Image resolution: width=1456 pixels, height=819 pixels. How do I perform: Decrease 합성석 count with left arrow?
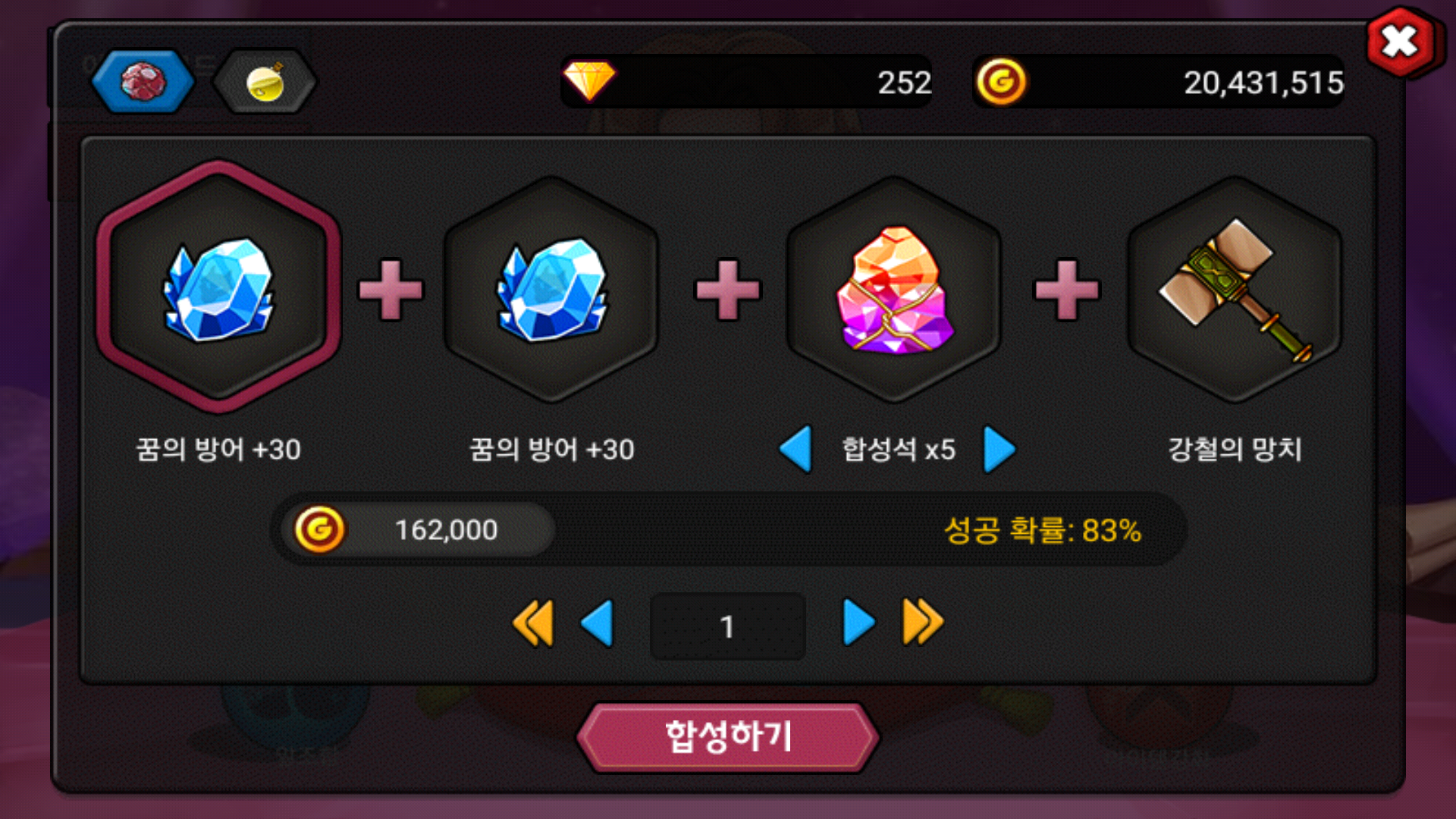point(795,449)
